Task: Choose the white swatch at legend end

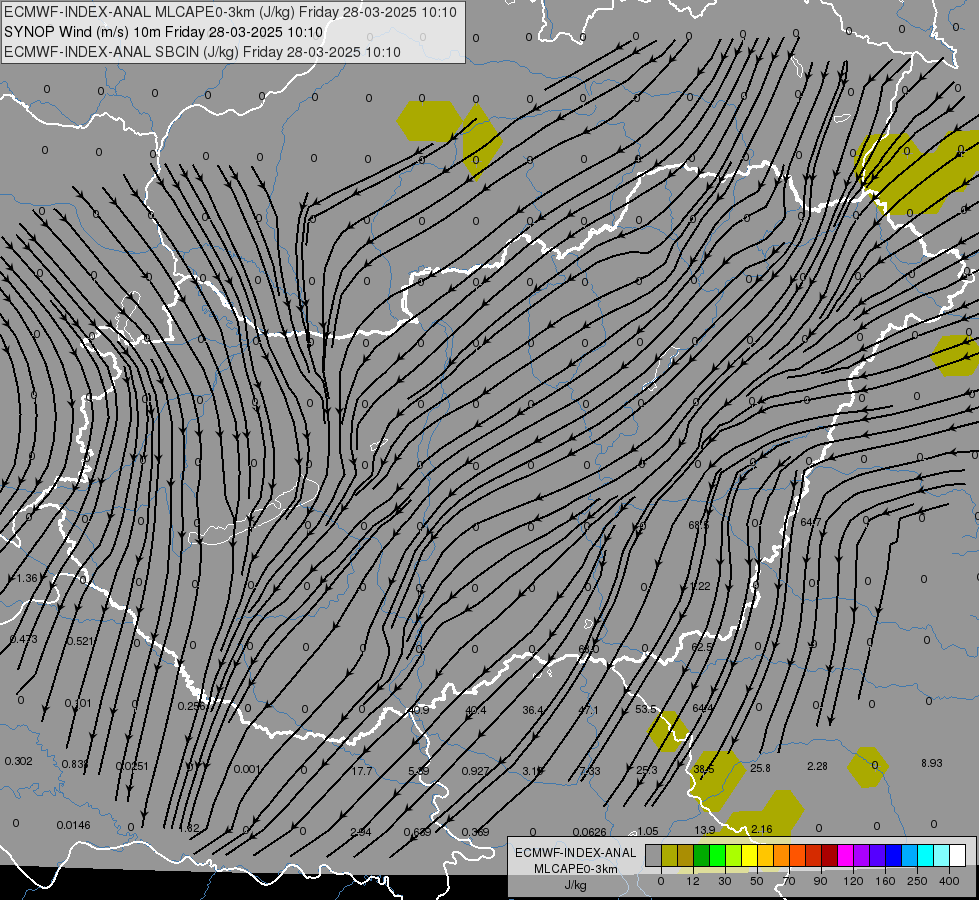Action: pos(958,855)
